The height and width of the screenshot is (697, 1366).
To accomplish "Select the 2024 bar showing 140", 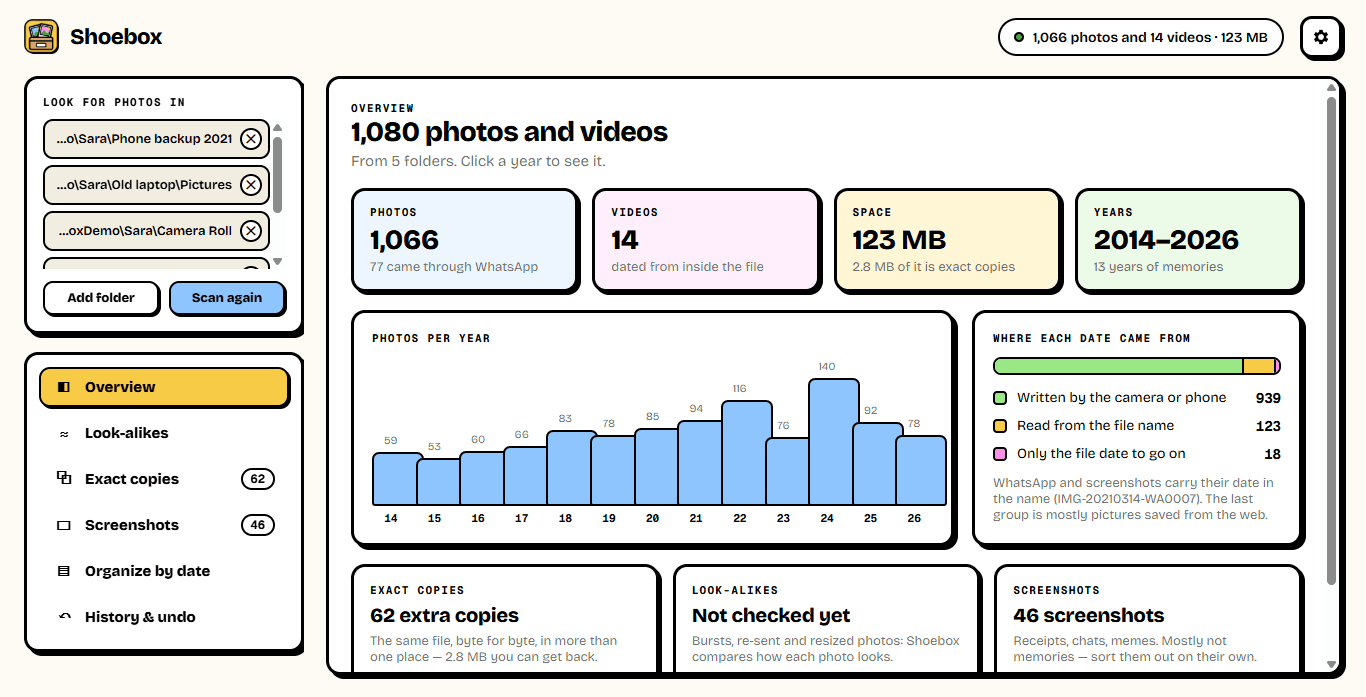I will click(833, 442).
